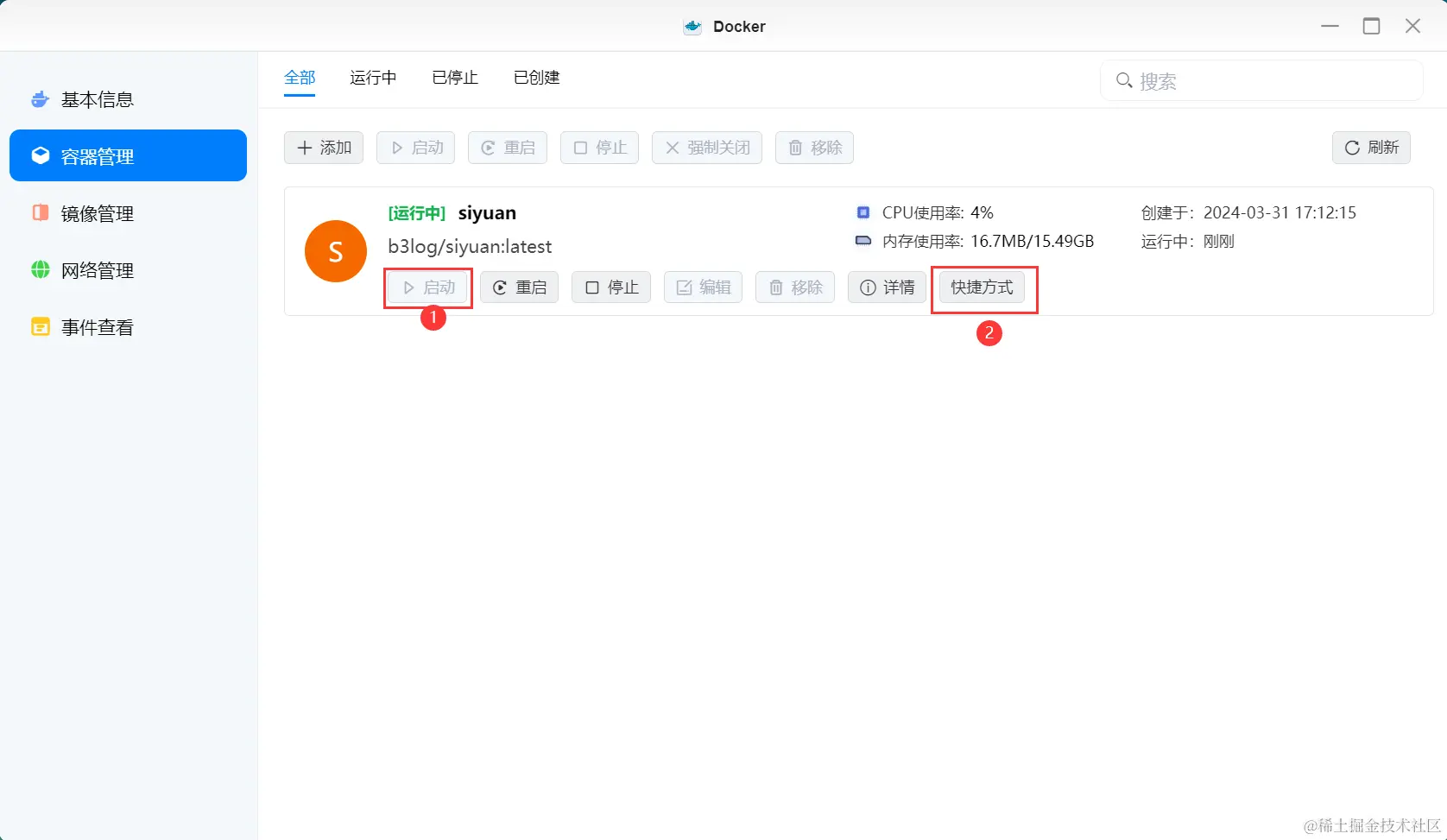The width and height of the screenshot is (1447, 840).
Task: Click the top toolbar 停止 button
Action: tap(600, 148)
